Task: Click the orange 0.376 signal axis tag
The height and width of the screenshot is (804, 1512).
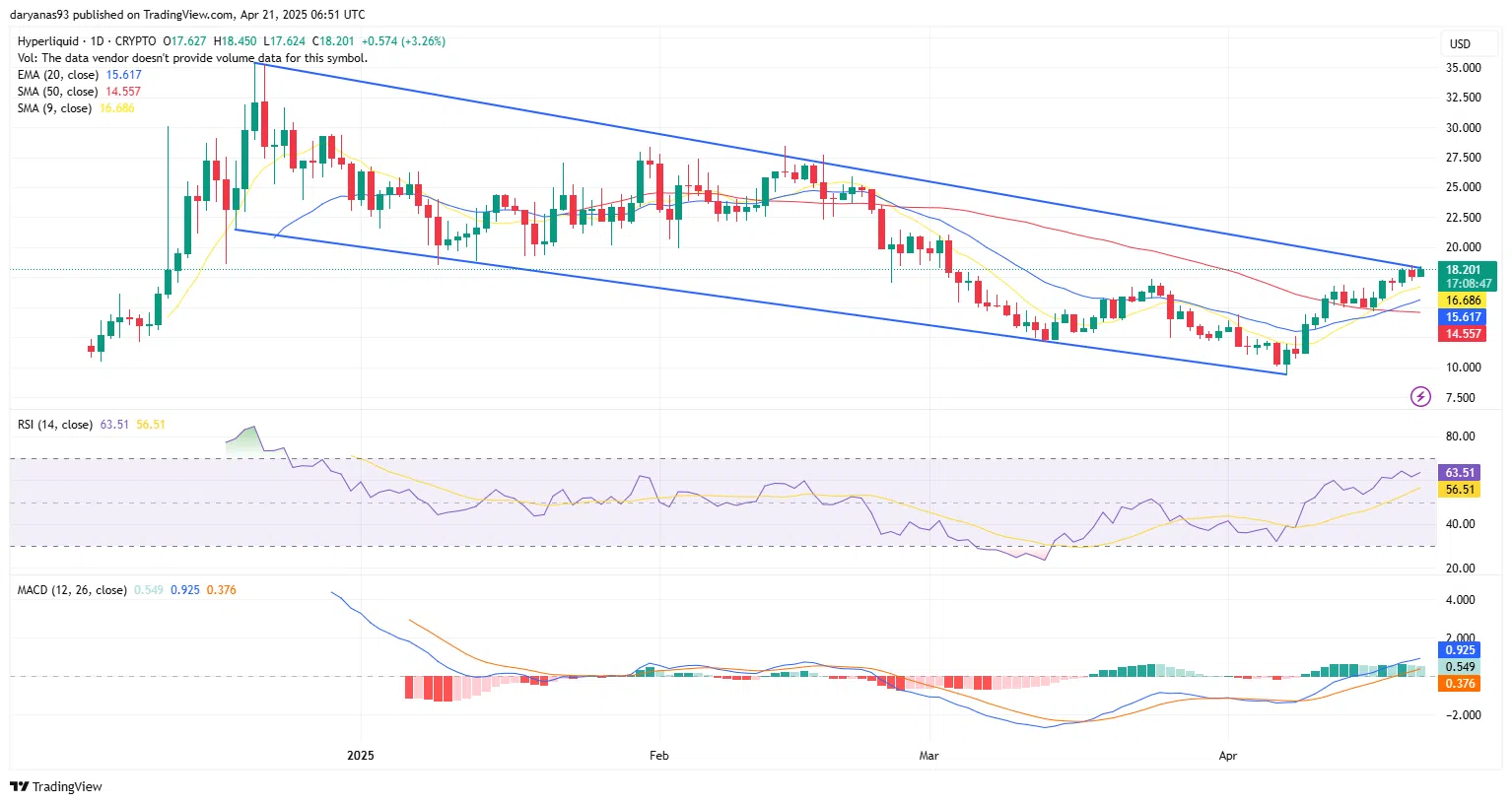Action: pos(1460,684)
